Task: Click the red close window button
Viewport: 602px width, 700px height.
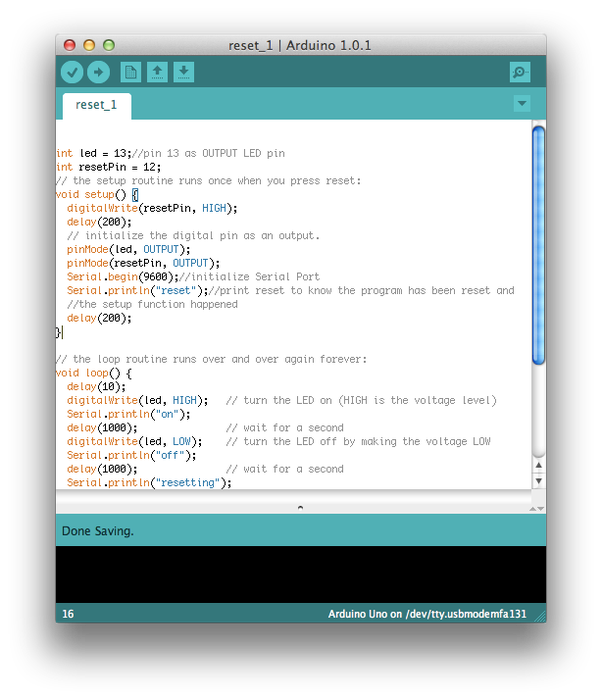Action: [70, 45]
